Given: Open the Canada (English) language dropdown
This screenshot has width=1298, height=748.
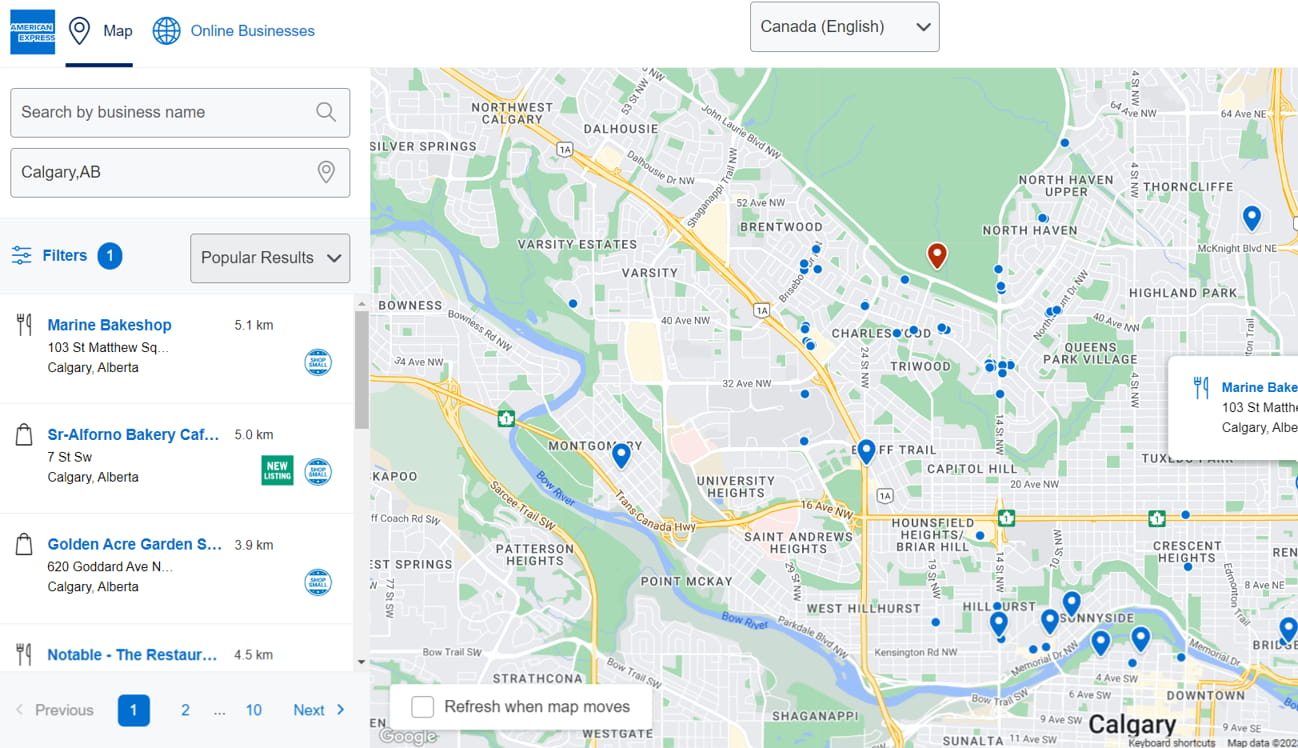Looking at the screenshot, I should click(843, 27).
